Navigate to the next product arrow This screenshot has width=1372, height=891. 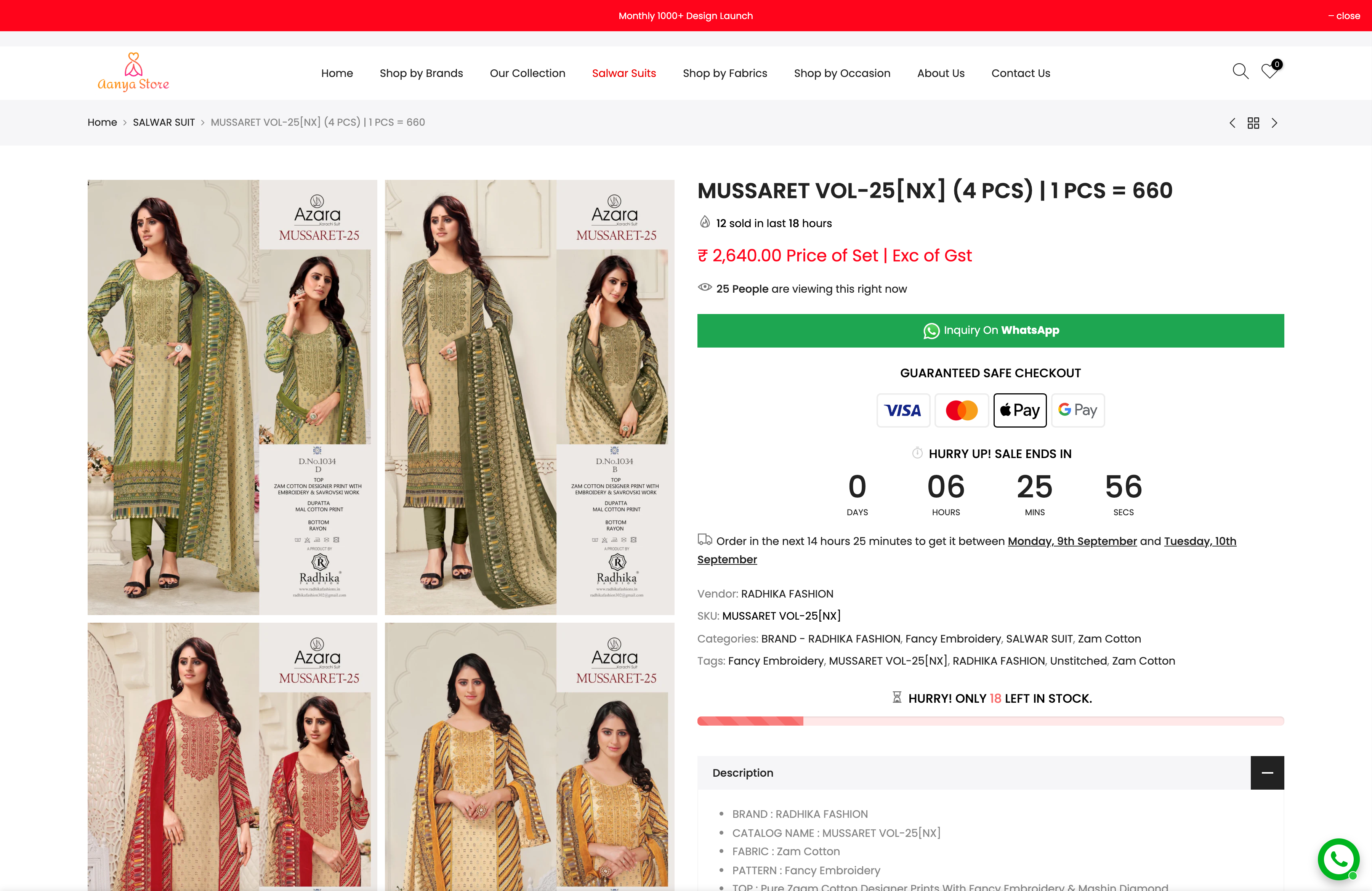click(x=1274, y=123)
